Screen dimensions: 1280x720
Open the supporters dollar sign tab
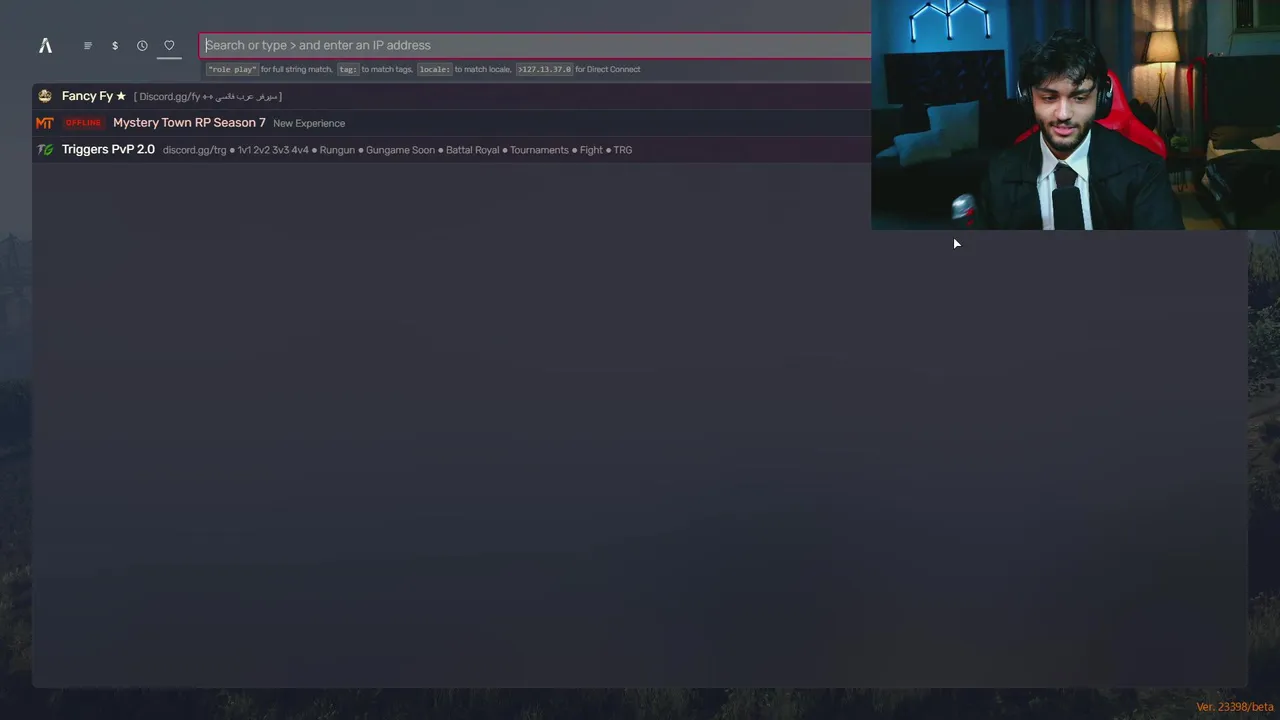tap(115, 45)
